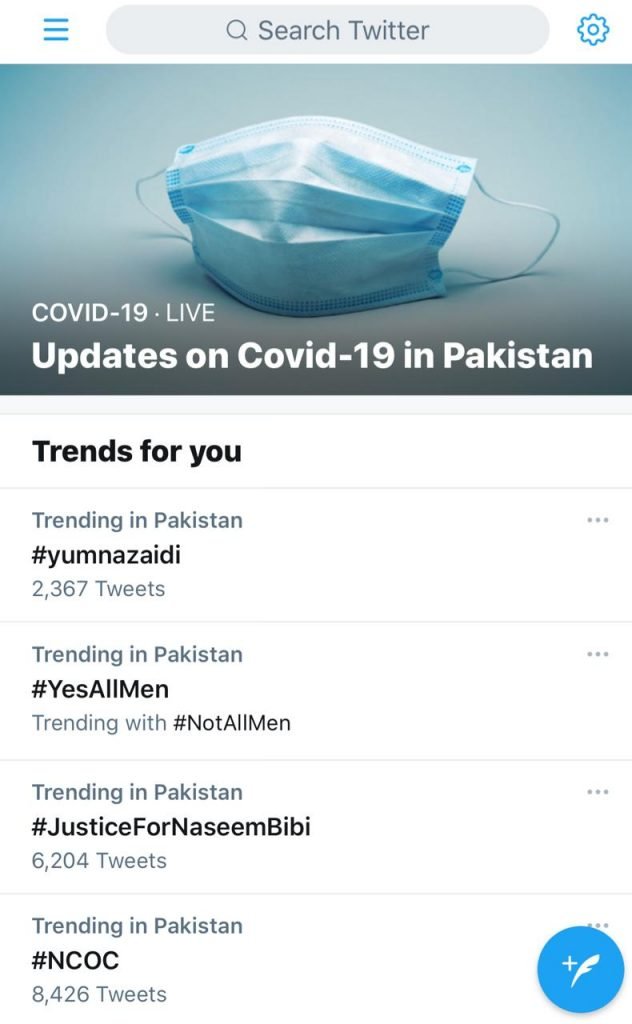Image resolution: width=632 pixels, height=1024 pixels.
Task: Open the #YesAllMen hashtag trend
Action: point(100,688)
